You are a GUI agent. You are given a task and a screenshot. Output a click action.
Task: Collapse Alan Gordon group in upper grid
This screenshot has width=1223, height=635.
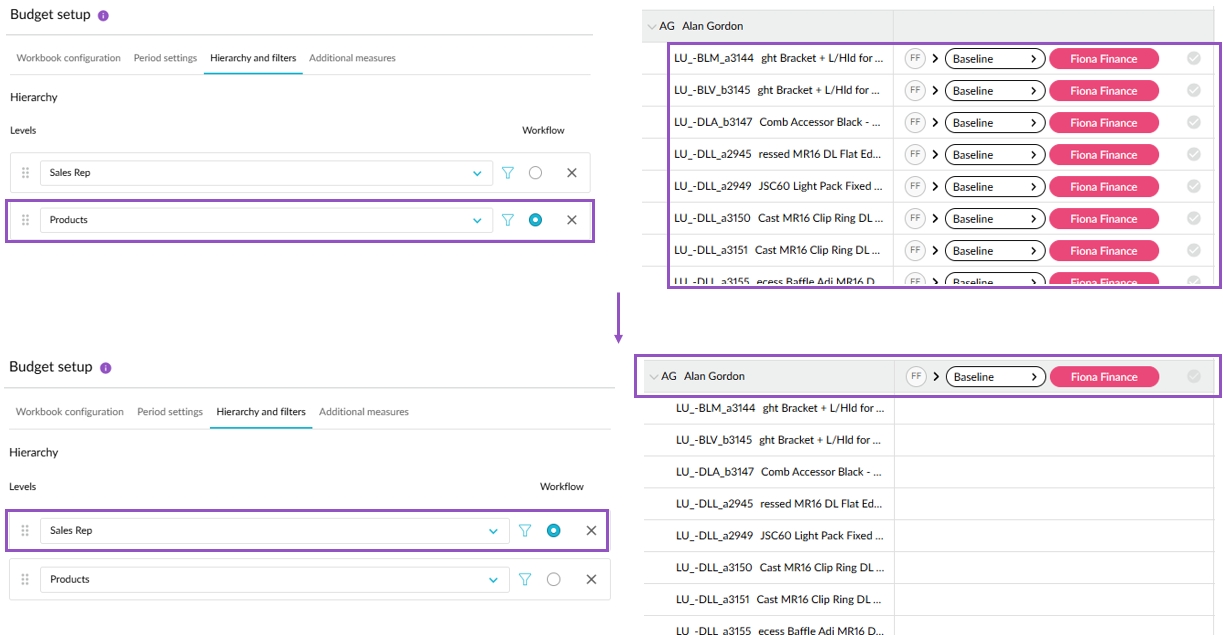coord(652,27)
